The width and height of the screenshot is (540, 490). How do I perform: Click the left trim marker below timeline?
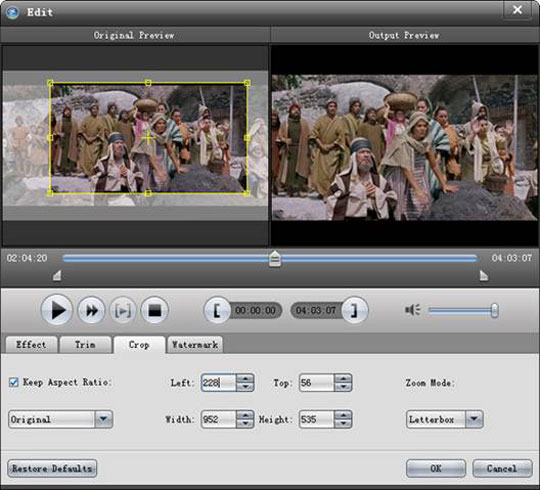(57, 275)
